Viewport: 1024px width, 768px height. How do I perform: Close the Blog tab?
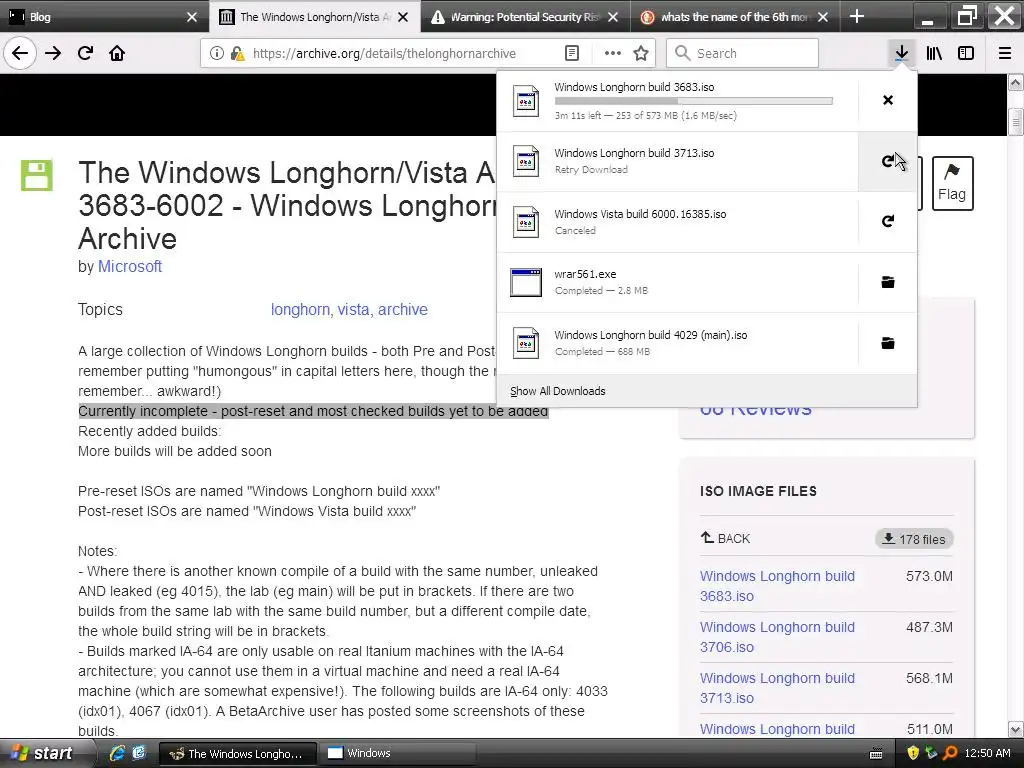[x=191, y=17]
